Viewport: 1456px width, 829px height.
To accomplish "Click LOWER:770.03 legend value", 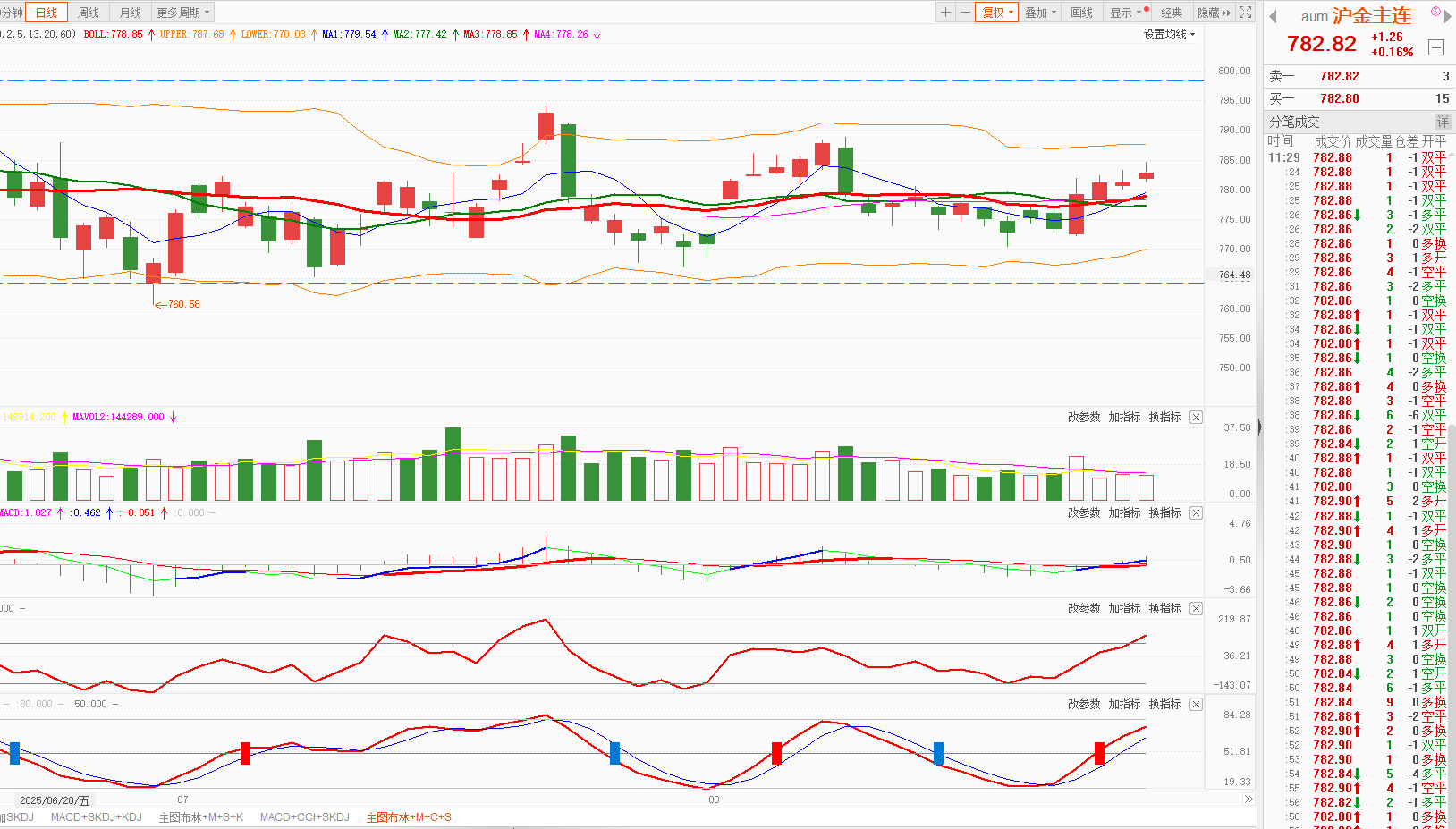I will click(273, 34).
